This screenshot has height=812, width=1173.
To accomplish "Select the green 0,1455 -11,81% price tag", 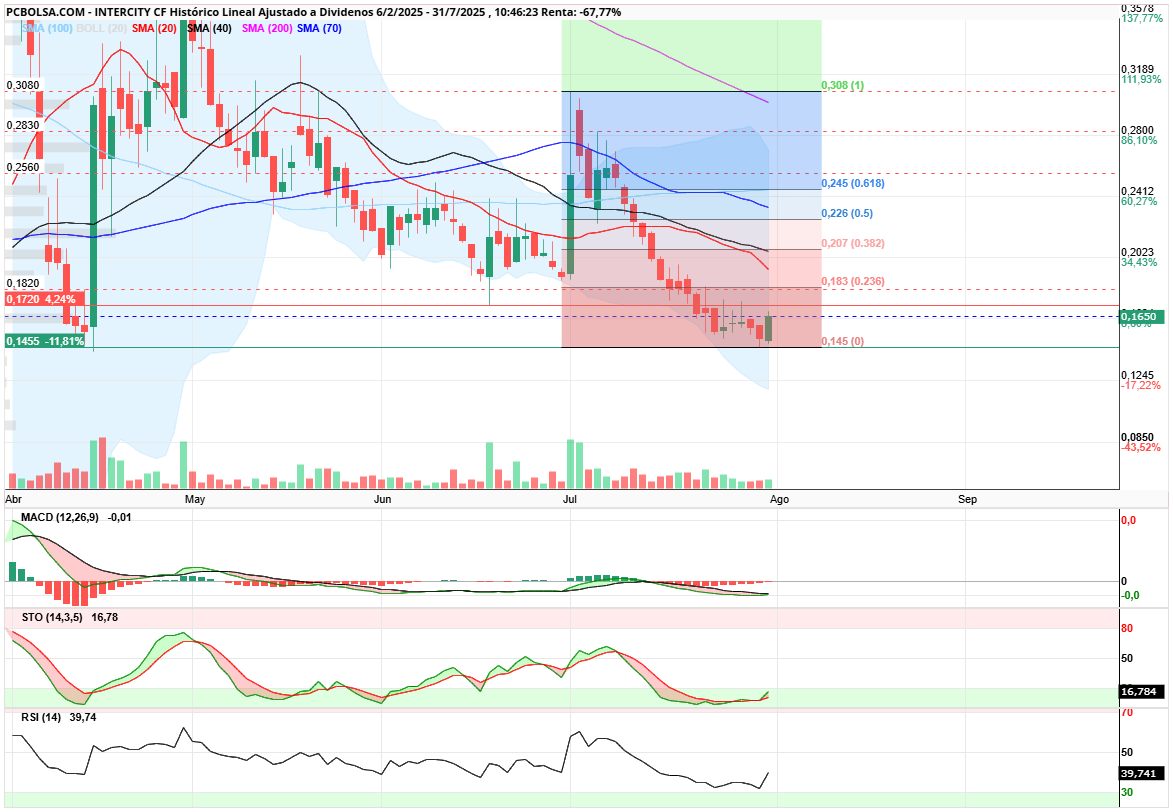I will click(x=45, y=341).
